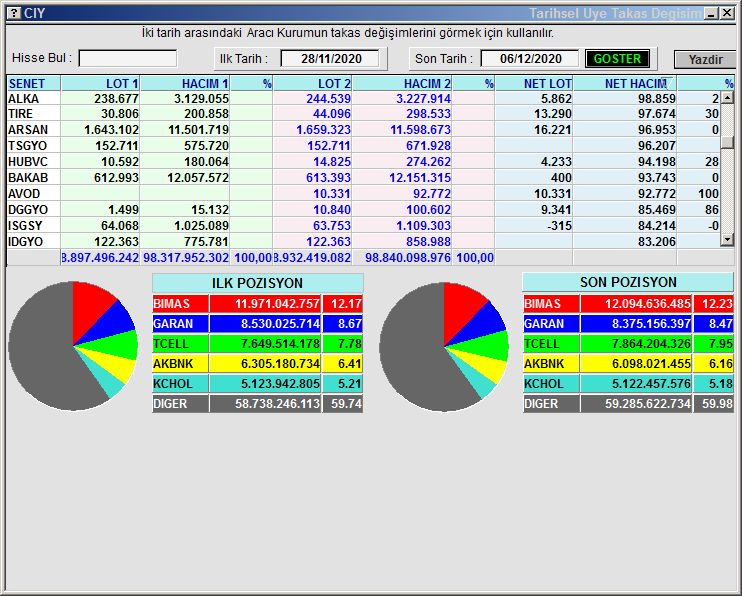This screenshot has height=596, width=742.
Task: Click the ILK POZISYON header
Action: (258, 283)
